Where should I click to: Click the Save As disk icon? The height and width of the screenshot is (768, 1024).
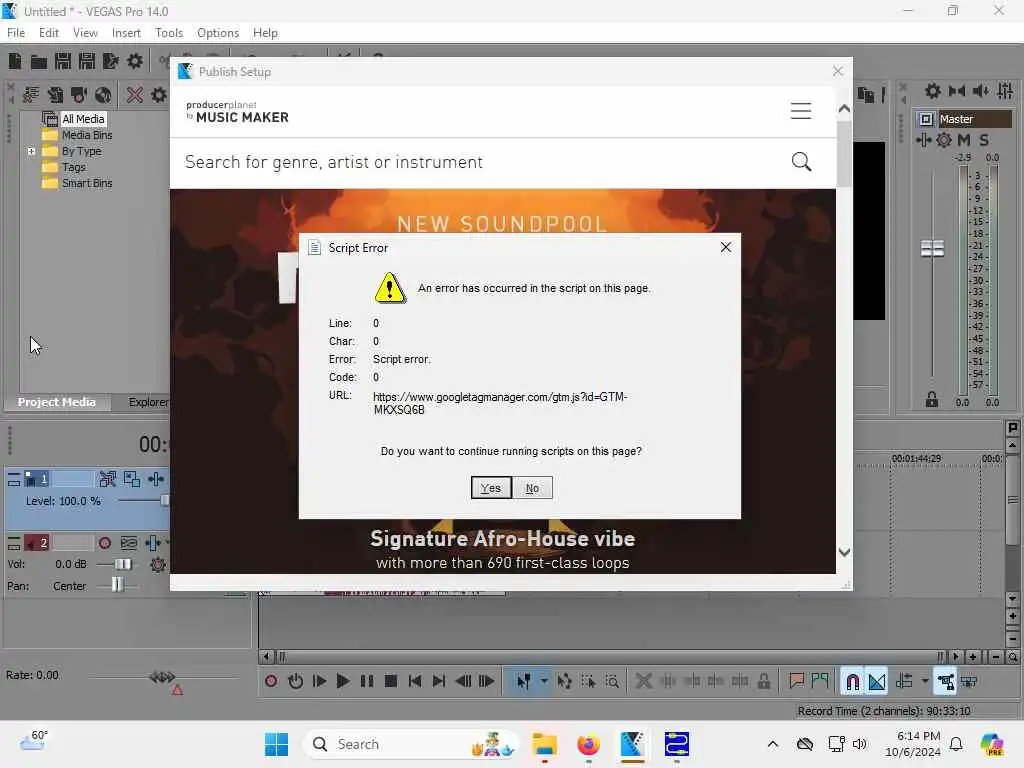[87, 61]
